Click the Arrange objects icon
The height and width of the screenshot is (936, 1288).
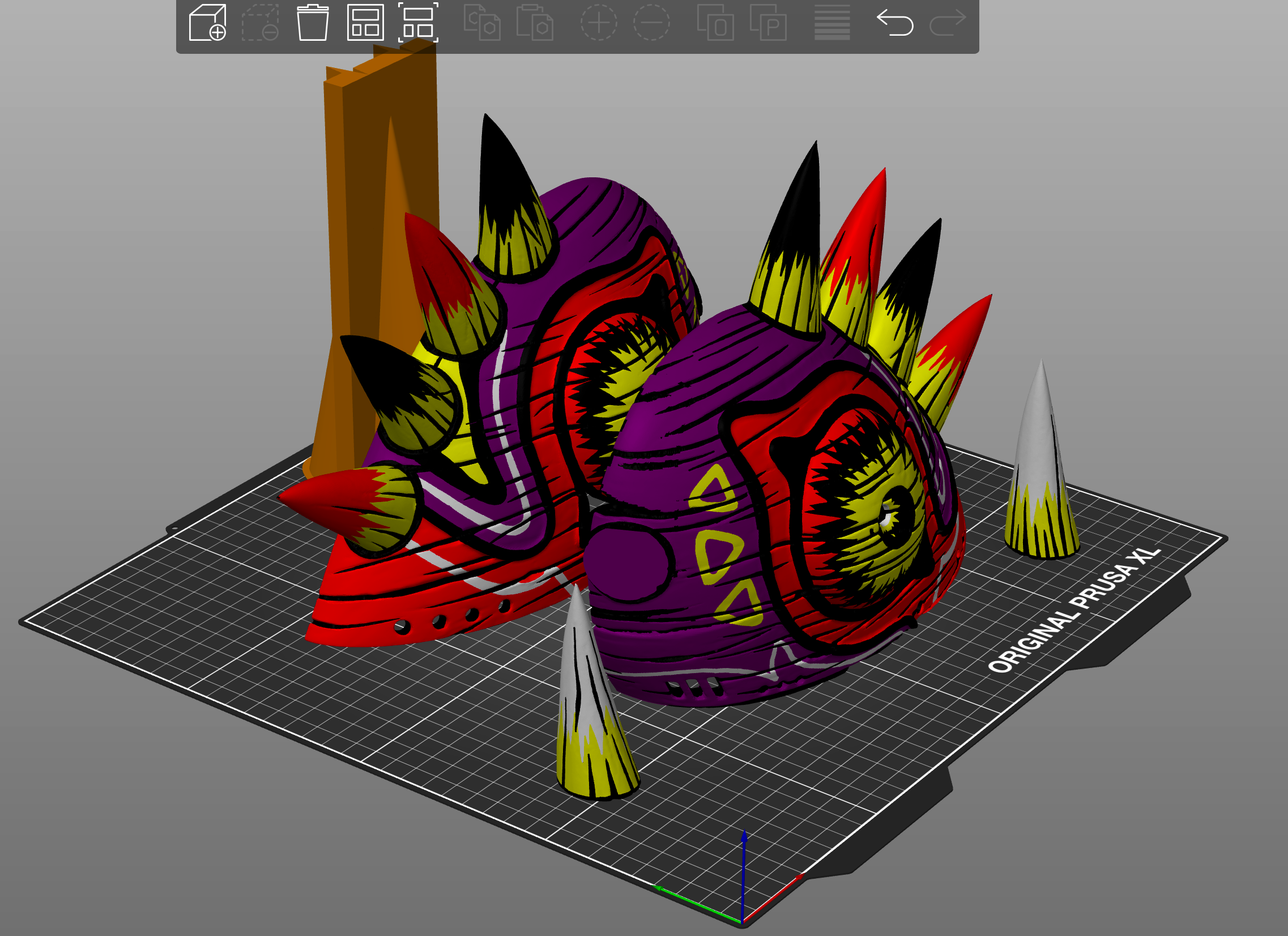pyautogui.click(x=365, y=23)
